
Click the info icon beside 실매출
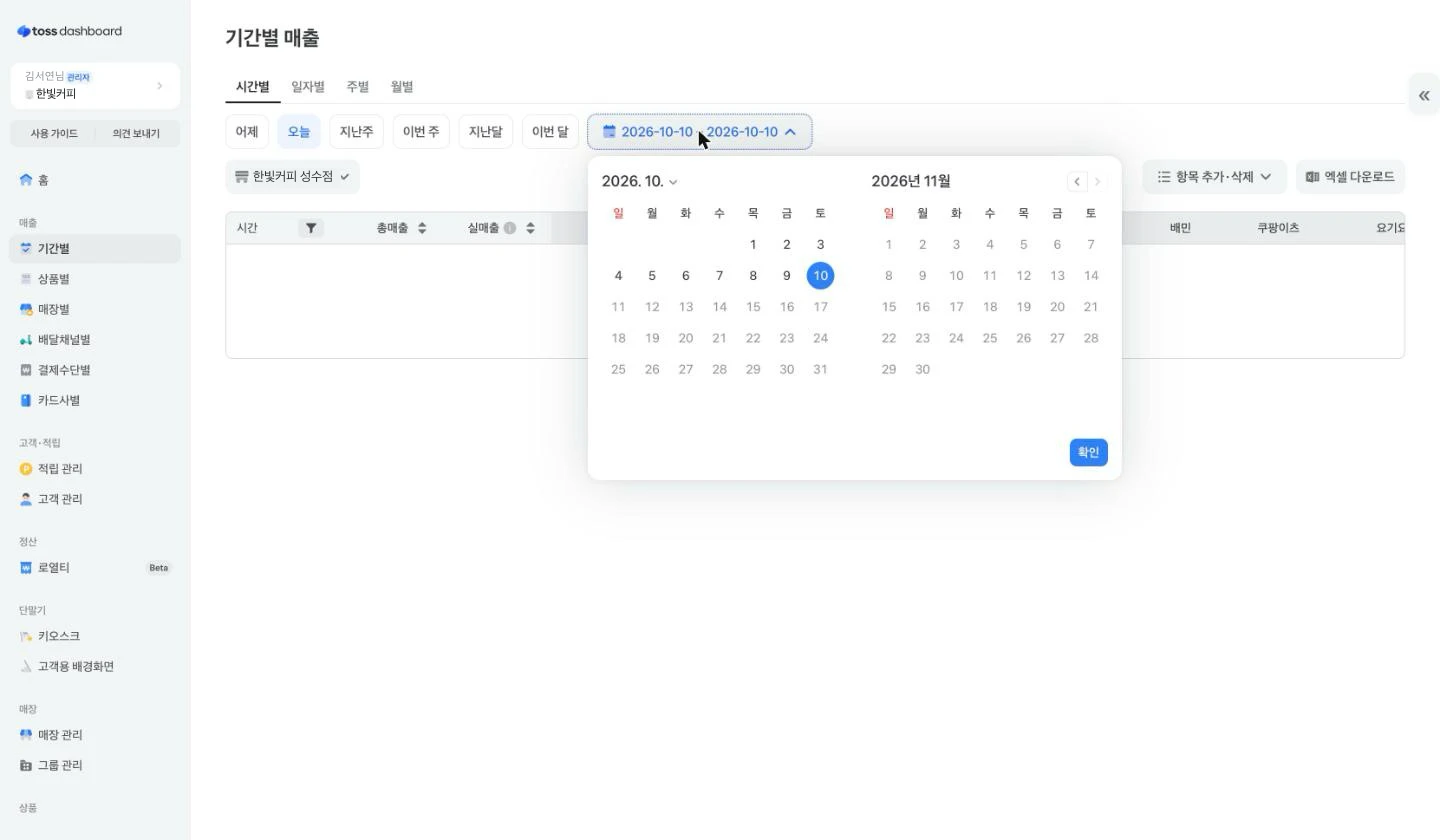pos(510,228)
